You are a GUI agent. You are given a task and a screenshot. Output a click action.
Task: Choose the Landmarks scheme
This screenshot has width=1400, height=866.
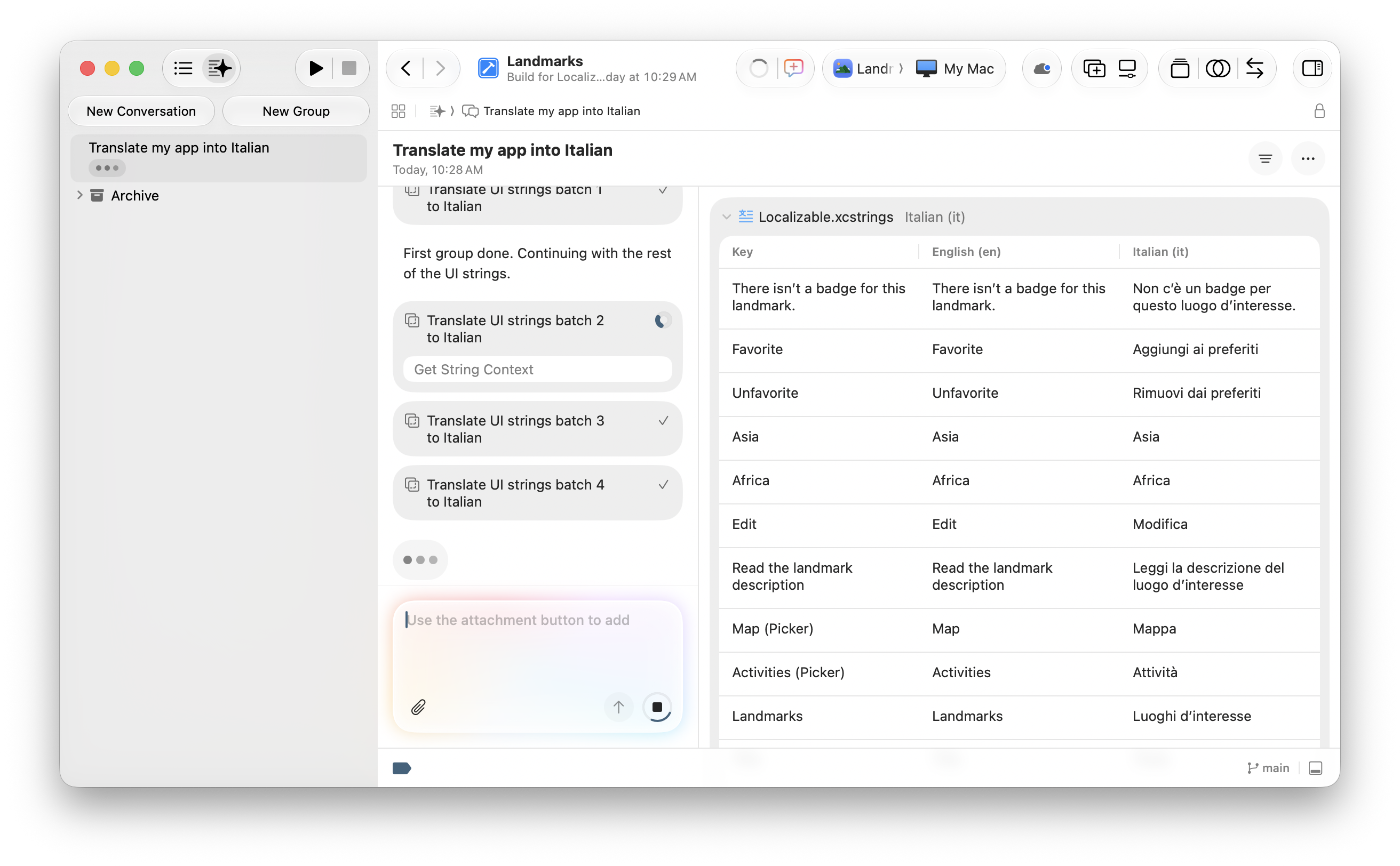[863, 69]
